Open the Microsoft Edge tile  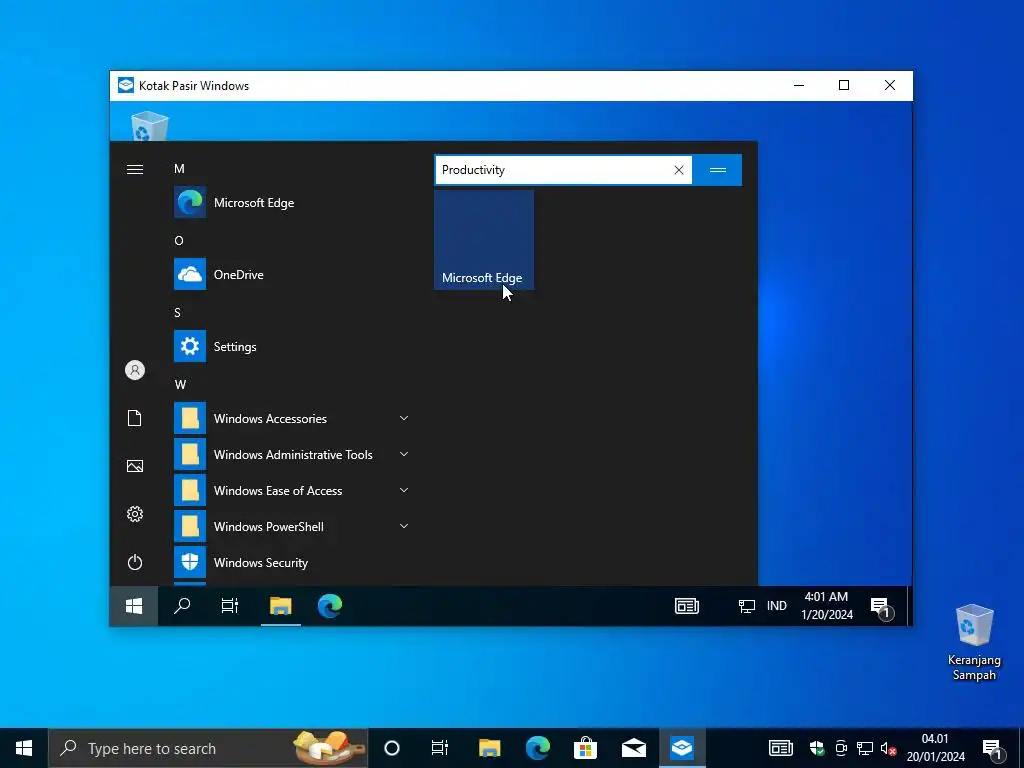click(x=484, y=240)
